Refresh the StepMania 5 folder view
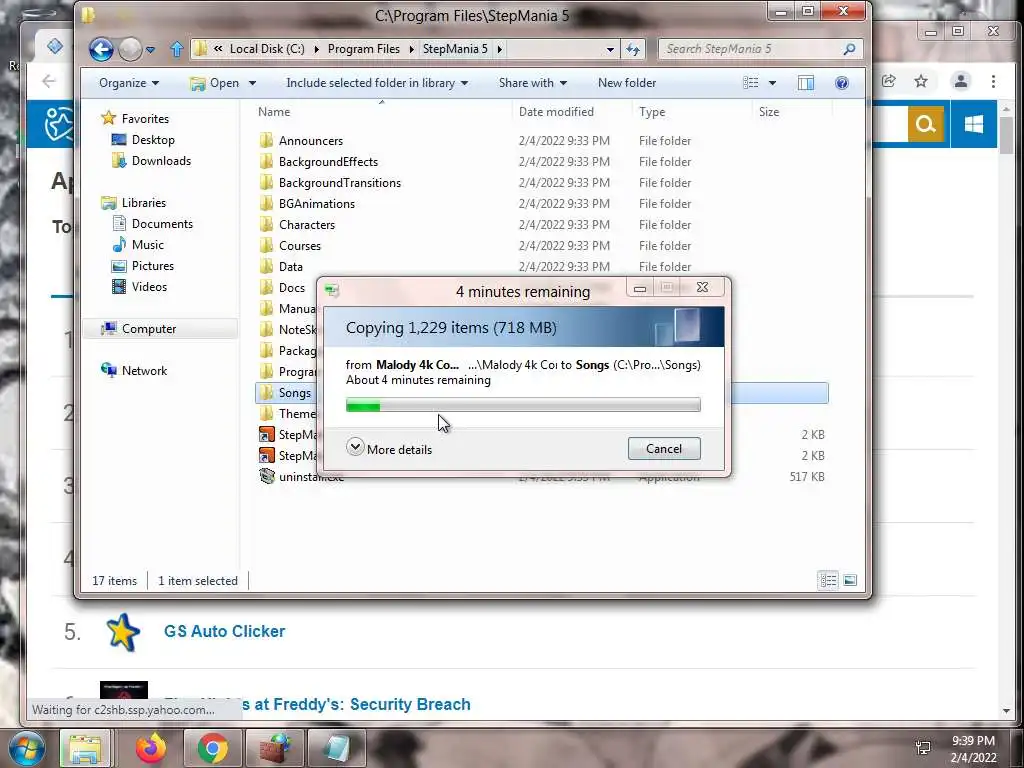 click(633, 50)
